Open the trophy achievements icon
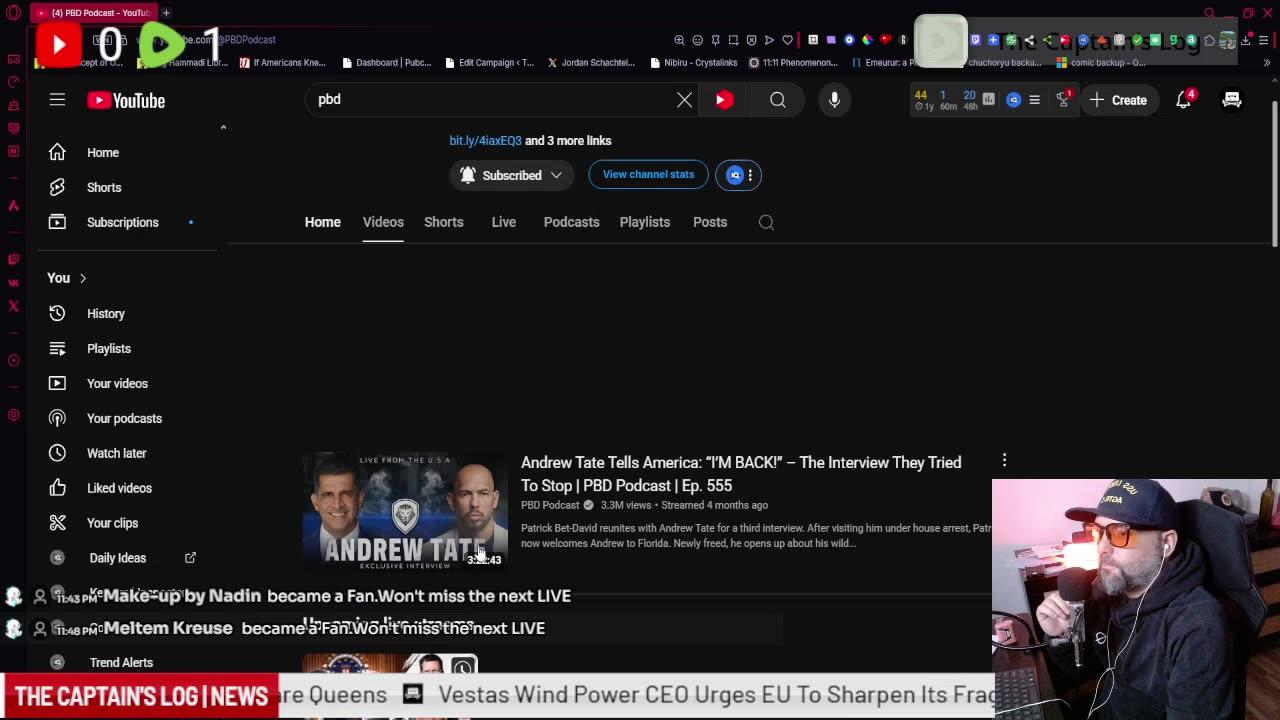 (1064, 99)
